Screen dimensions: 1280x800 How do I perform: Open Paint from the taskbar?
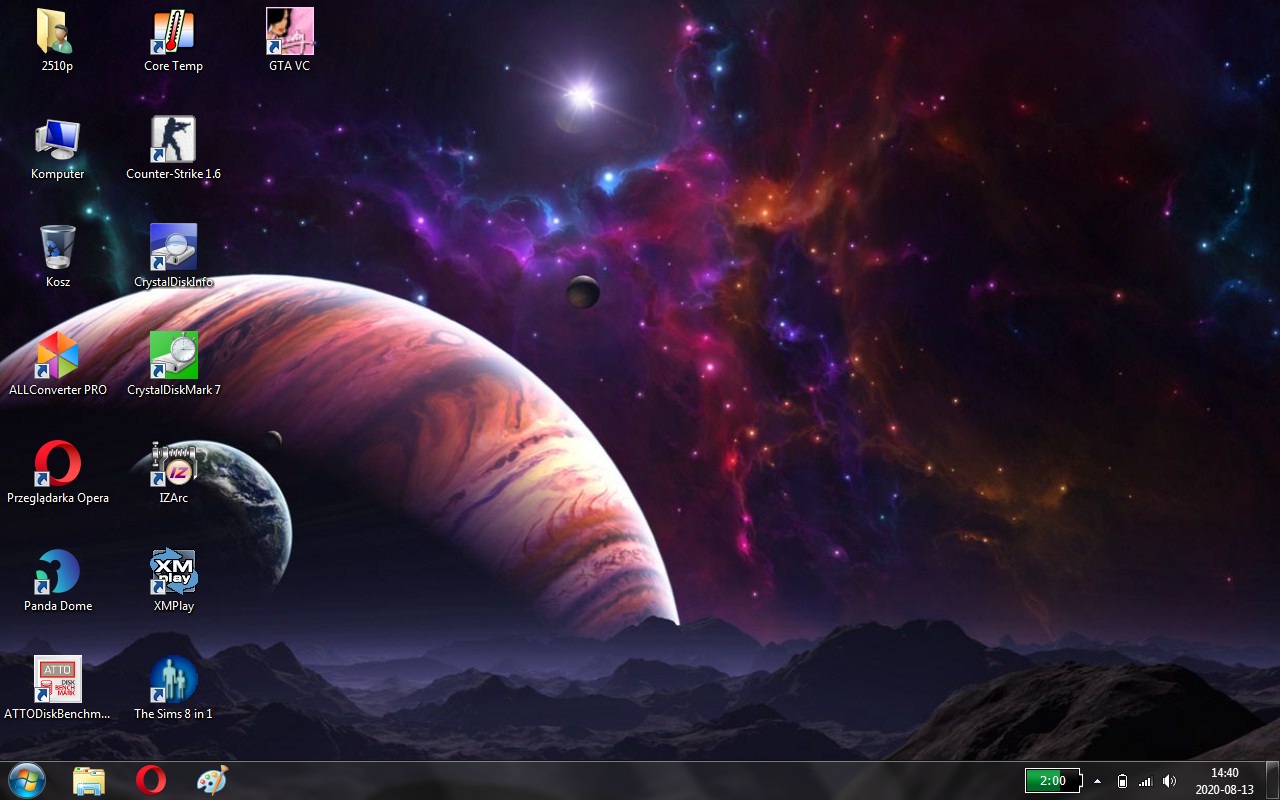pyautogui.click(x=212, y=780)
